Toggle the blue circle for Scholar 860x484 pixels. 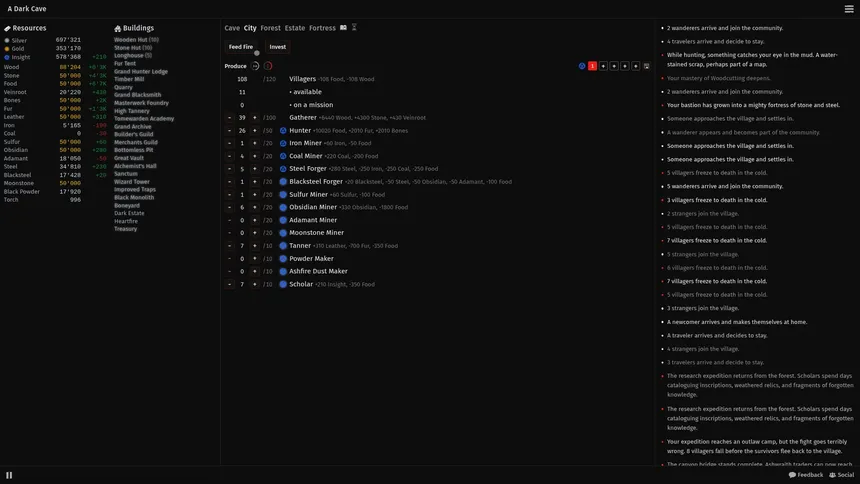(x=283, y=284)
